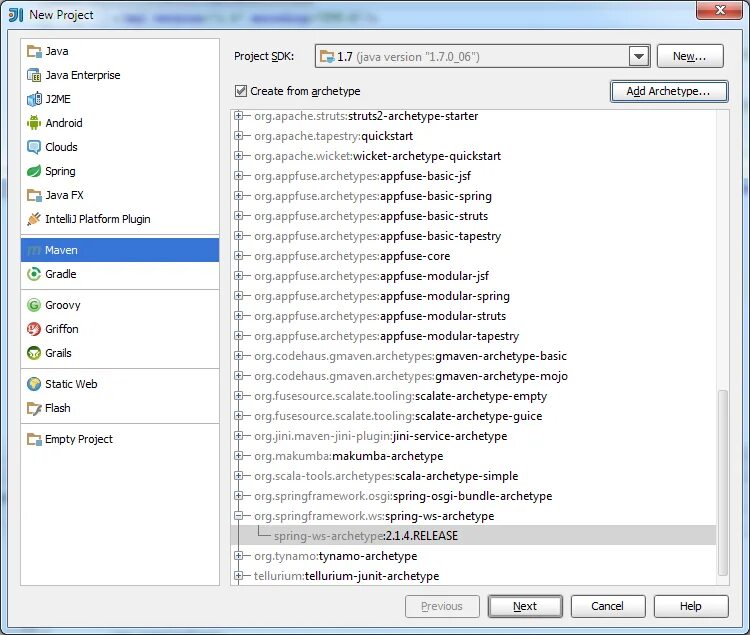This screenshot has width=750, height=635.
Task: Click the Add Archetype... button
Action: [x=669, y=91]
